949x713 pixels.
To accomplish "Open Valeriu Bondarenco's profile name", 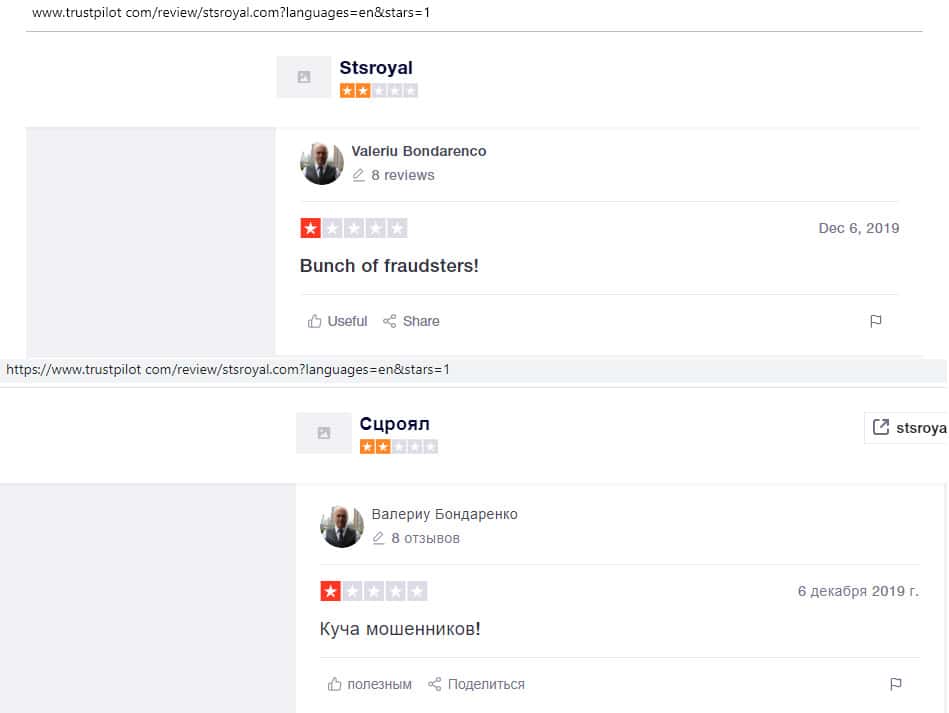I will [x=419, y=151].
